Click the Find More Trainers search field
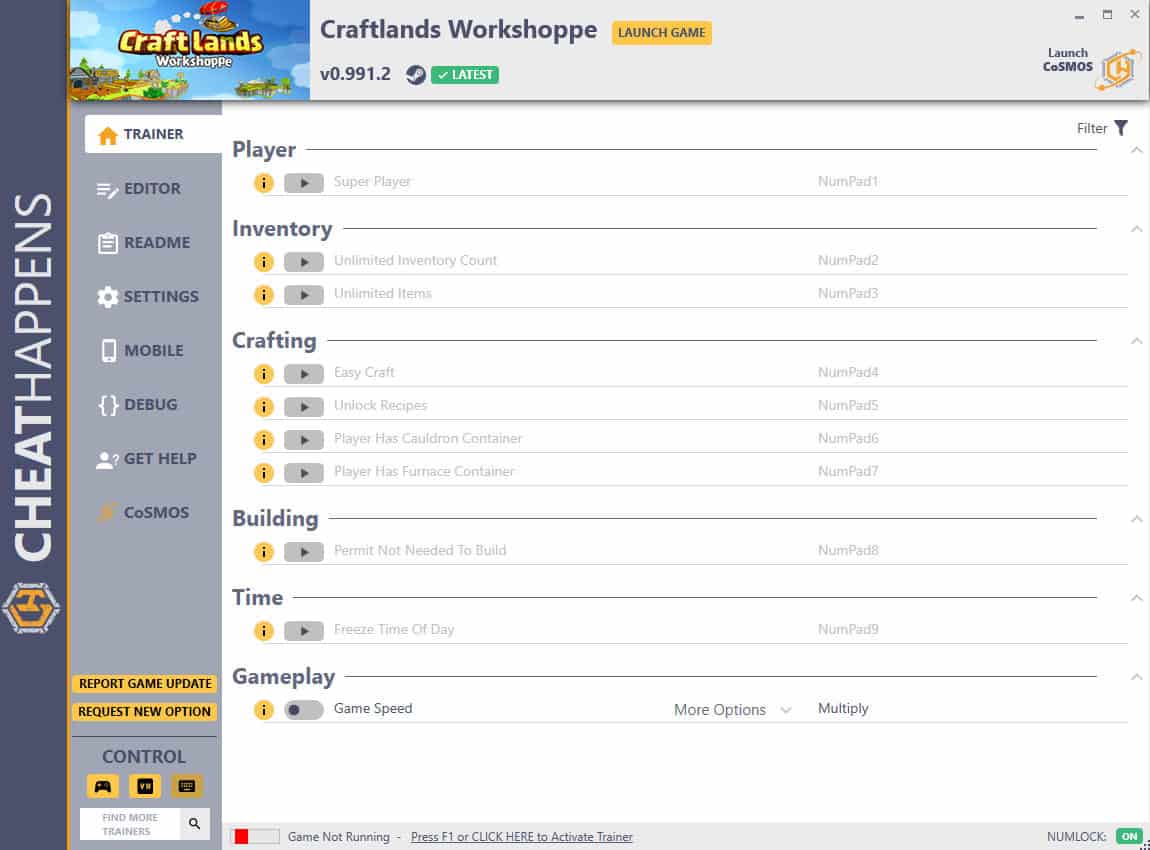This screenshot has width=1150, height=850. click(x=130, y=824)
